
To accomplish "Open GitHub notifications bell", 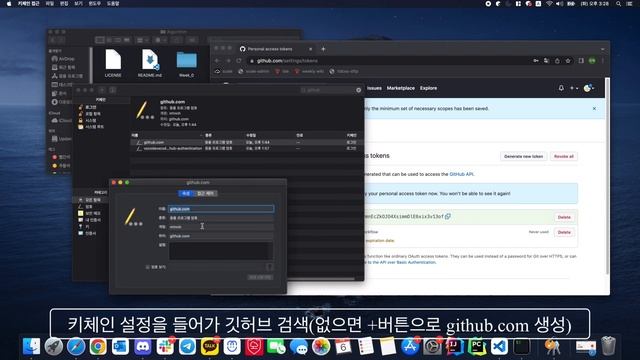I will [561, 88].
